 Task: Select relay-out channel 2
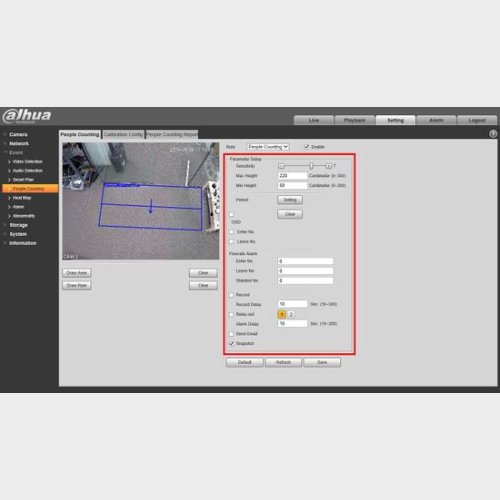coord(291,314)
